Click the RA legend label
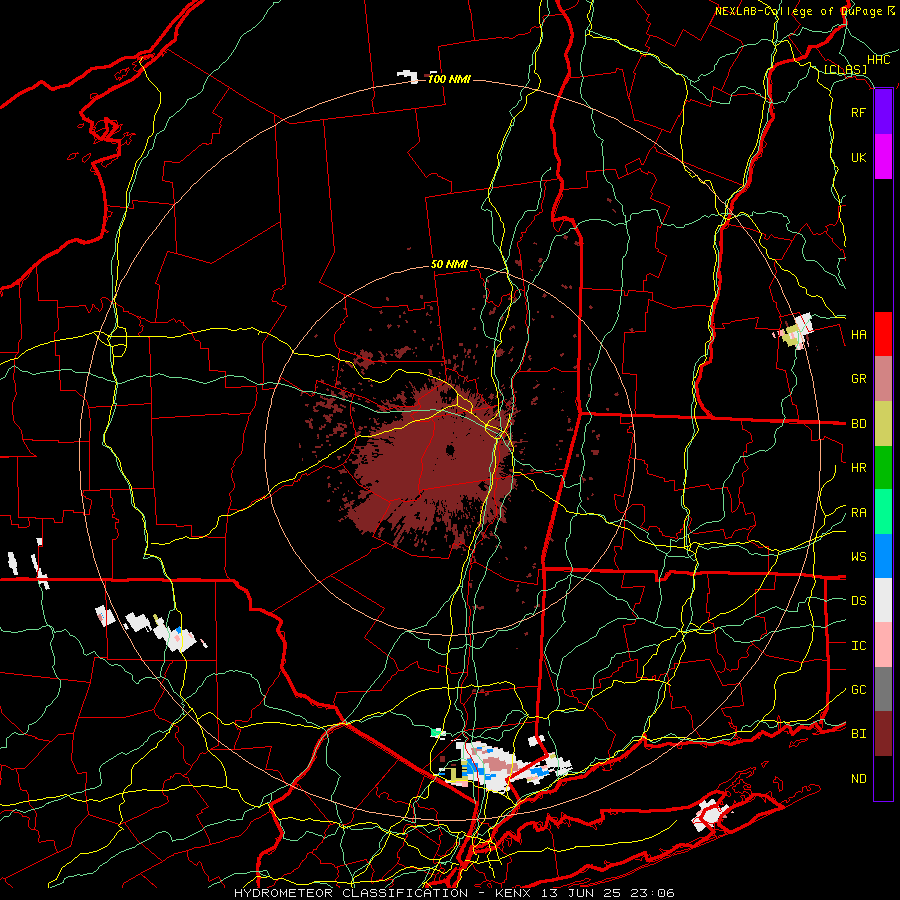The image size is (900, 900). (858, 513)
